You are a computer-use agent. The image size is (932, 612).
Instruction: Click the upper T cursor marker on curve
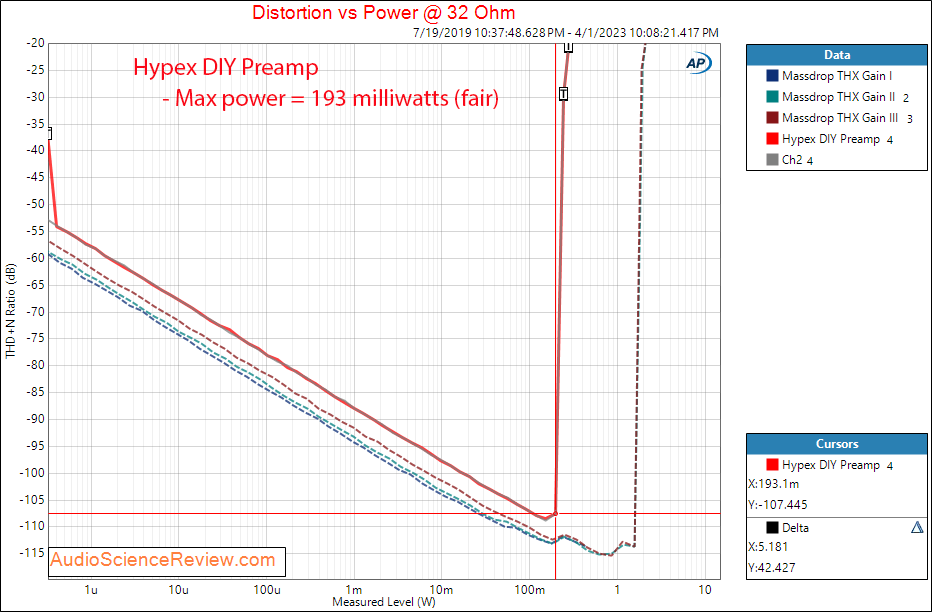point(568,46)
